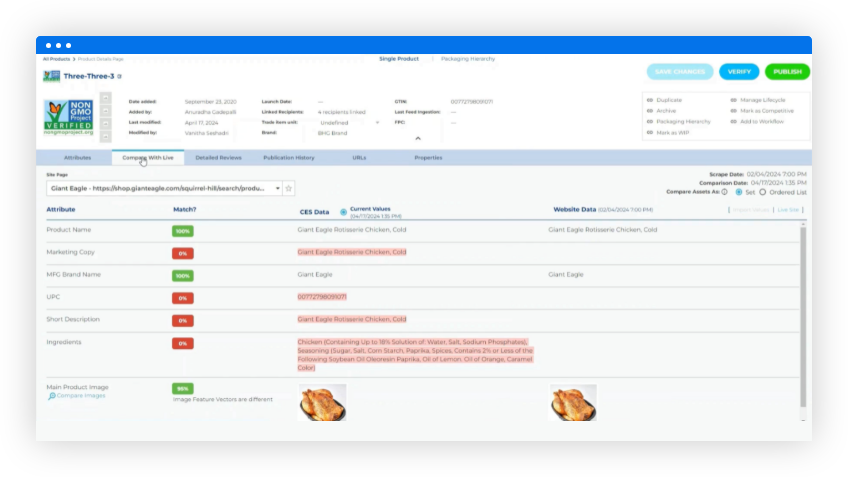Image resolution: width=848 pixels, height=477 pixels.
Task: Select Current Values radio under CES Data
Action: 343,212
